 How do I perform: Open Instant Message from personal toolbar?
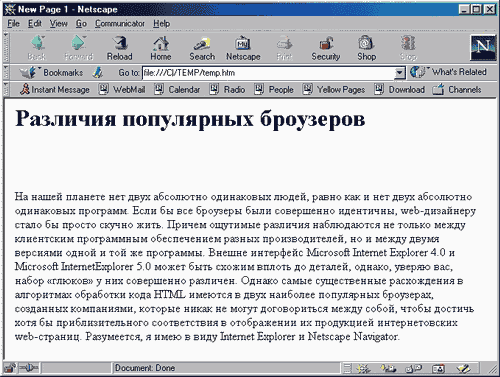[x=54, y=89]
